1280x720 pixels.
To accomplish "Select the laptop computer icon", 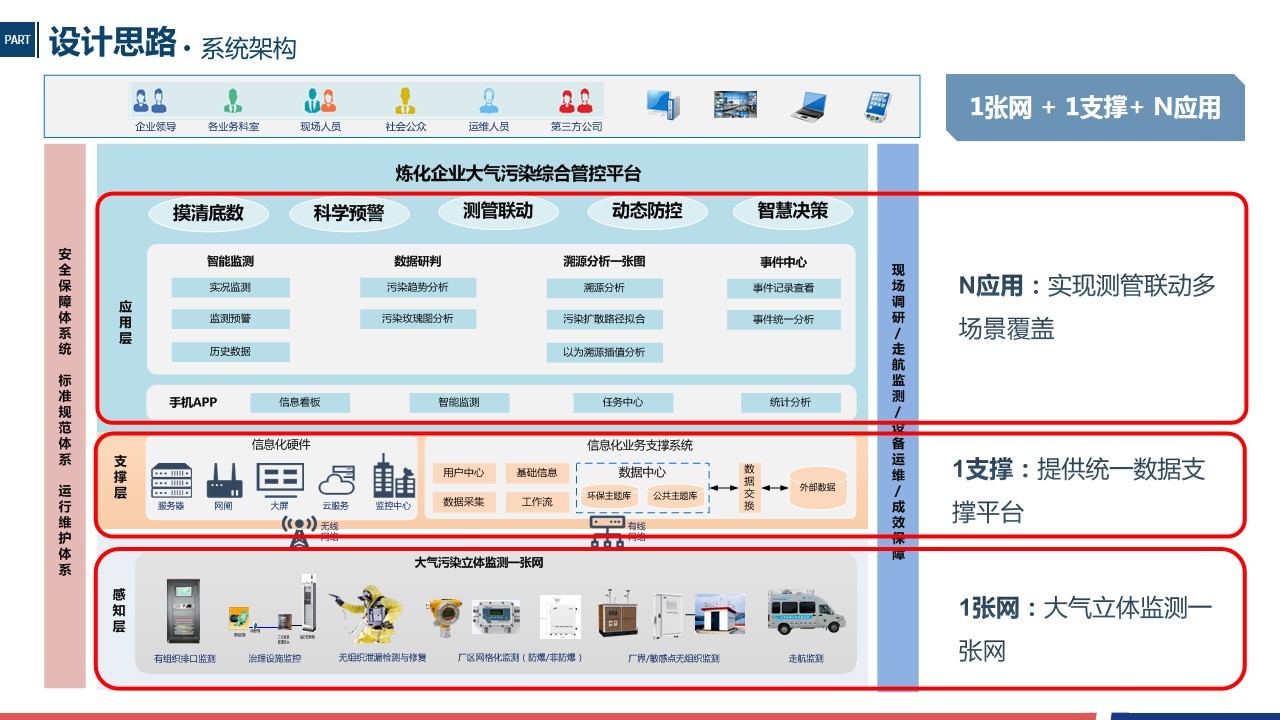I will coord(810,106).
